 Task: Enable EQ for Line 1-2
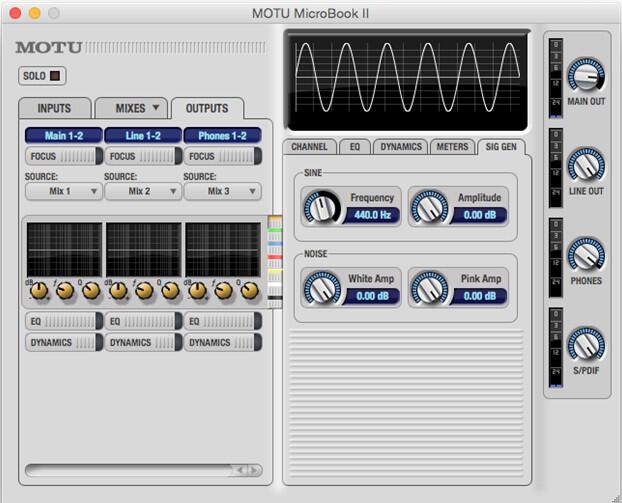143,321
